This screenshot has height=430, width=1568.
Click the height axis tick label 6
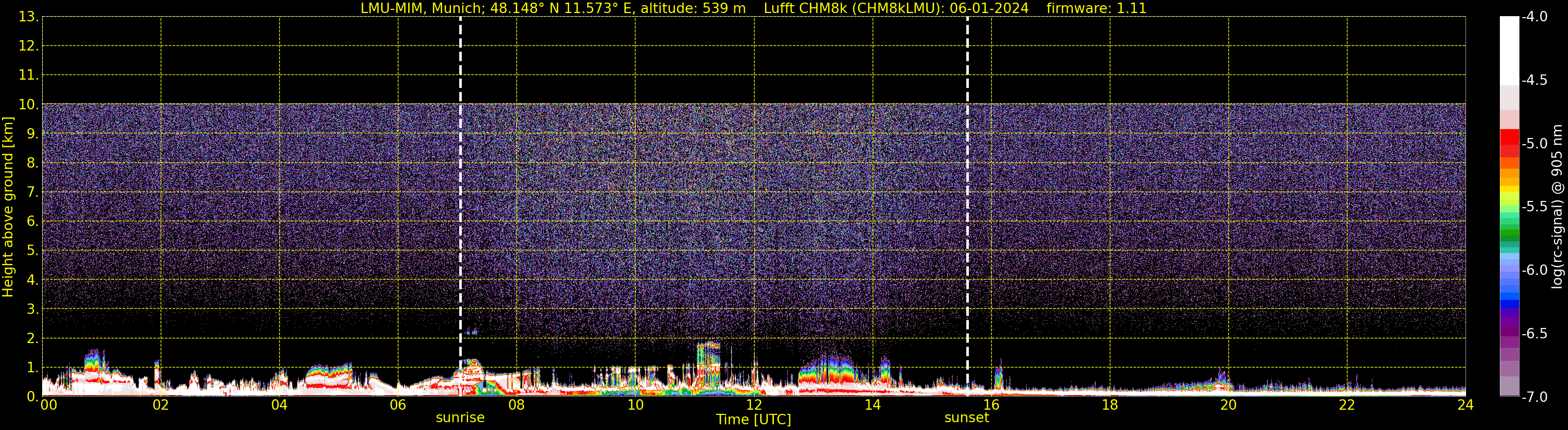tap(32, 222)
